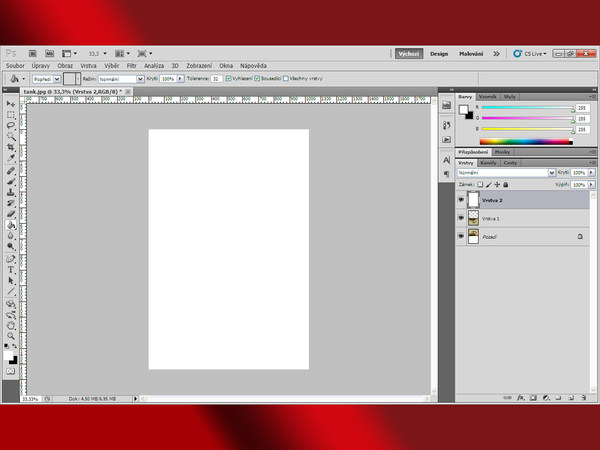Open the Popředí fill source dropdown

pyautogui.click(x=46, y=78)
